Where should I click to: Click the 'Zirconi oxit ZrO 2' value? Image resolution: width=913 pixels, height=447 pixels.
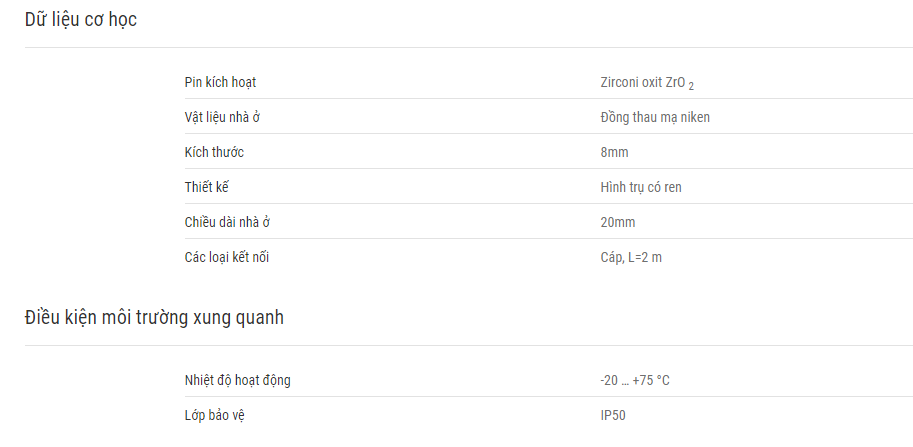click(x=647, y=83)
